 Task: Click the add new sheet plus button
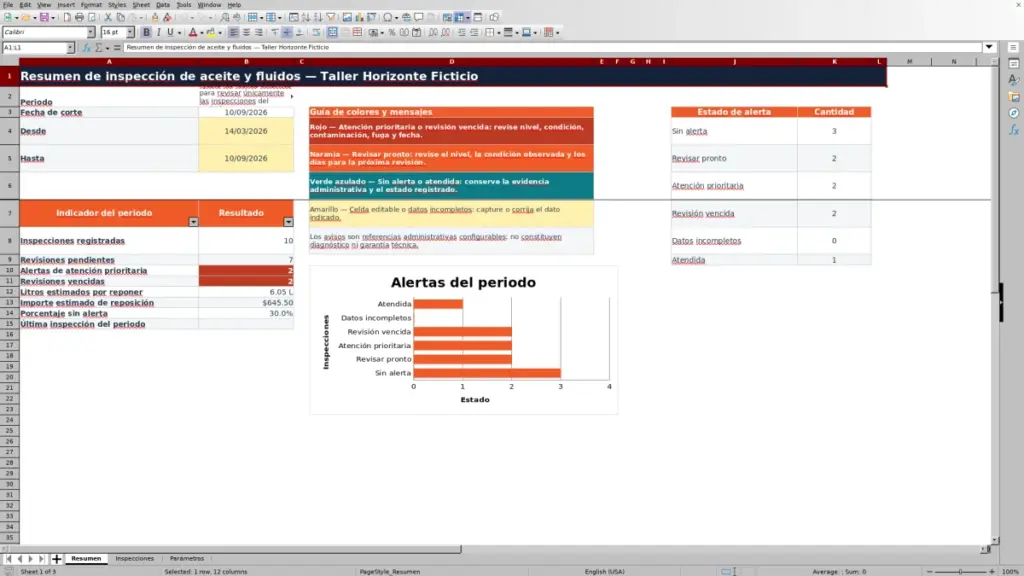pos(56,559)
